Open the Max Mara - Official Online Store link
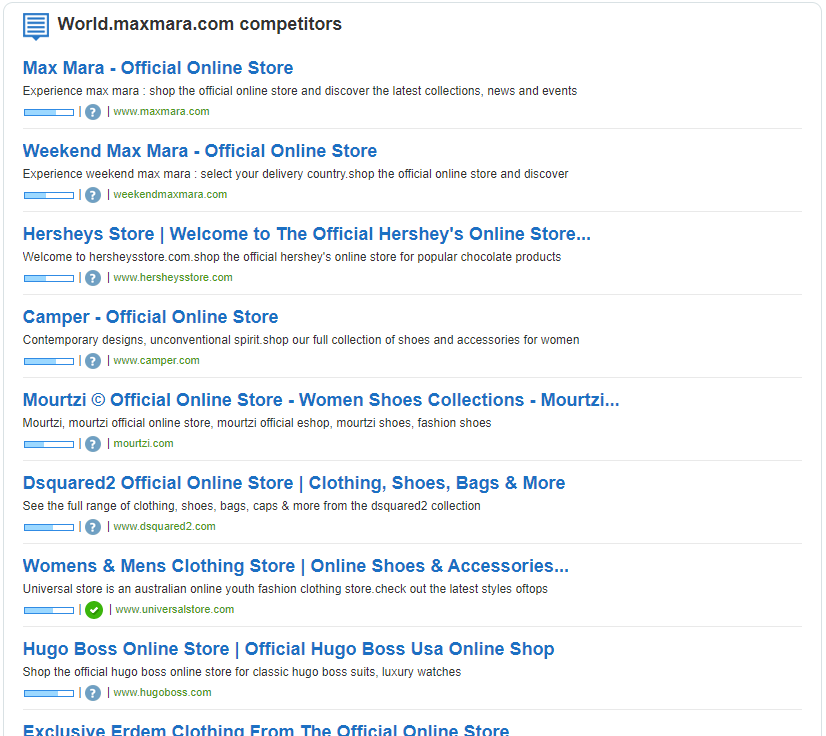The image size is (826, 736). [158, 68]
